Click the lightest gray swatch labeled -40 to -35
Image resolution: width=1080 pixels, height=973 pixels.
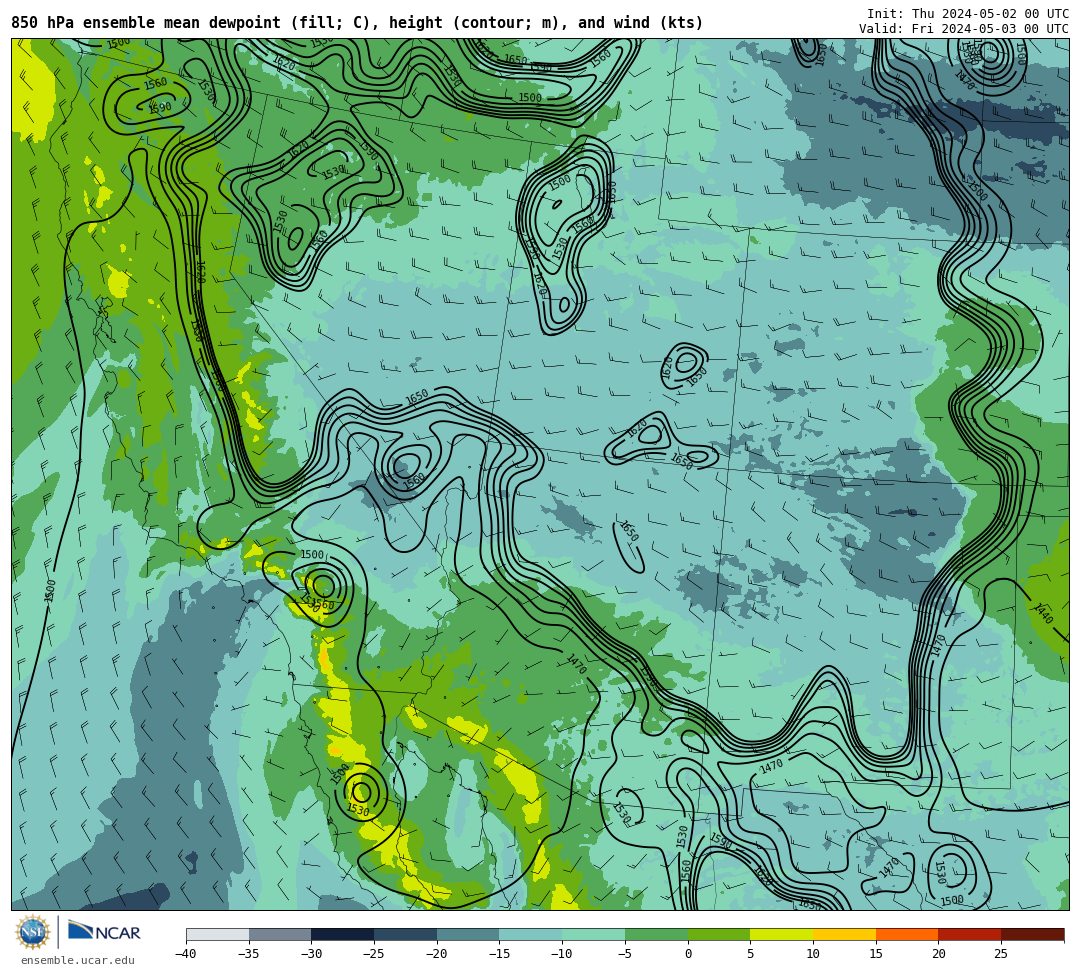pyautogui.click(x=218, y=934)
